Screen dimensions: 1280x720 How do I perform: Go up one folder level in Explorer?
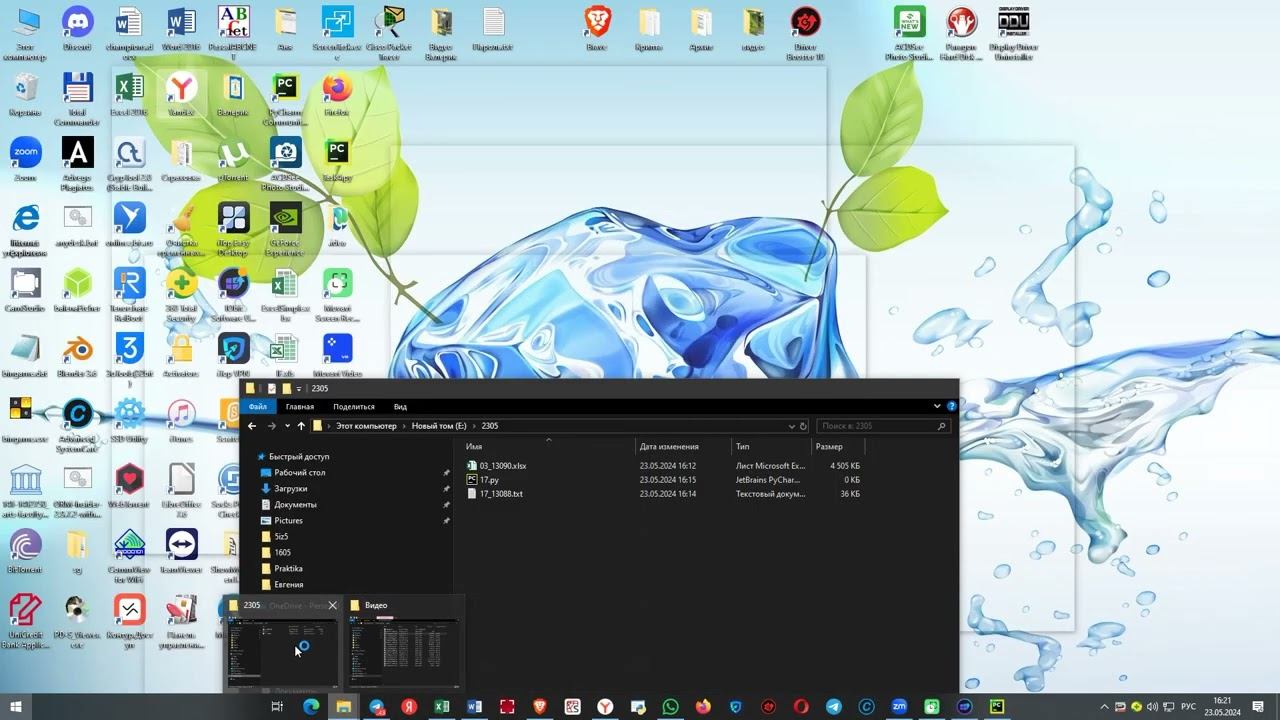[301, 426]
